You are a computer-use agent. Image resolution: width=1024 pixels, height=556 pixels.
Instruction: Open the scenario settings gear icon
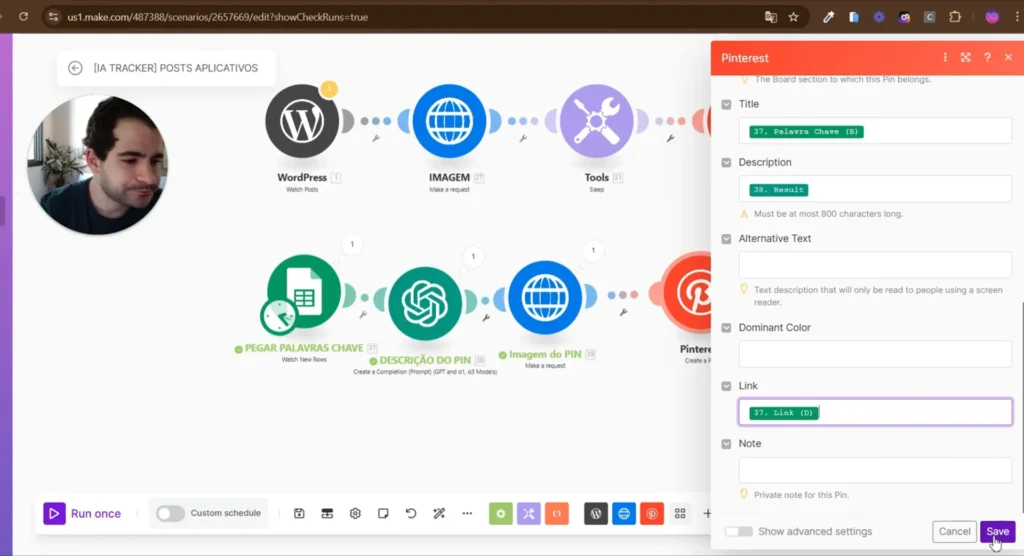[355, 514]
